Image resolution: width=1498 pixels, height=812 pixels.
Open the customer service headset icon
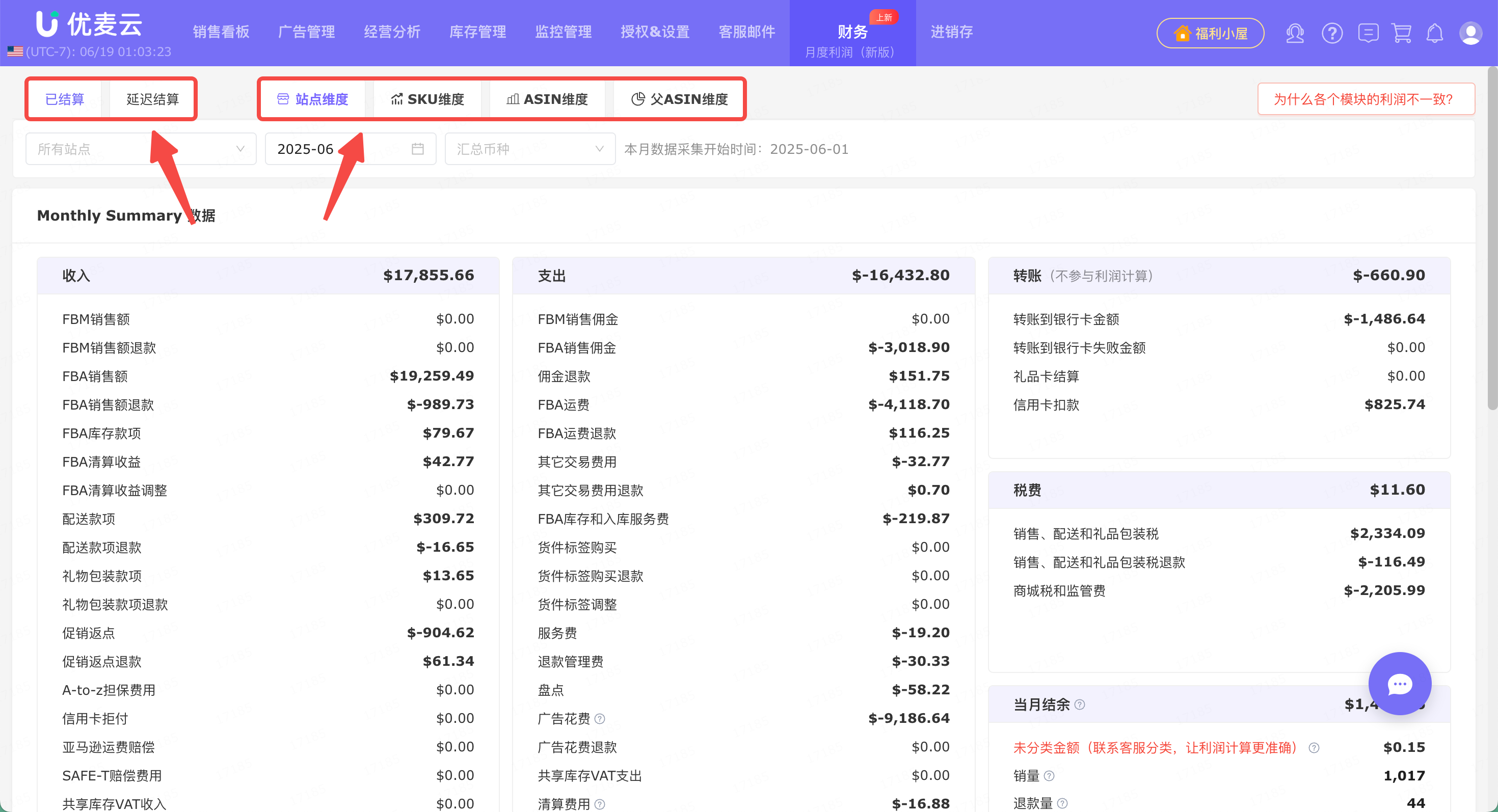pos(1295,33)
